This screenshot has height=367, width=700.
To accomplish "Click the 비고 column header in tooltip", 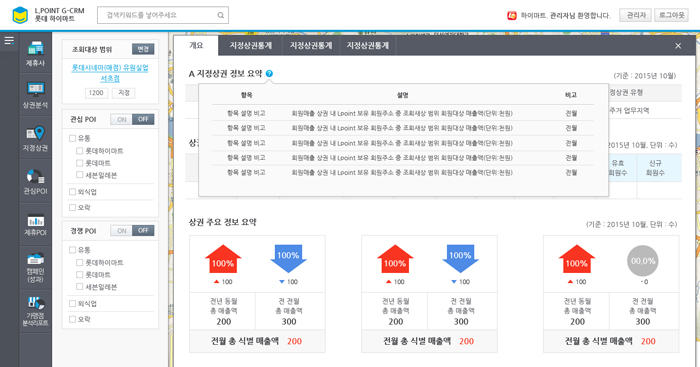I will 571,95.
